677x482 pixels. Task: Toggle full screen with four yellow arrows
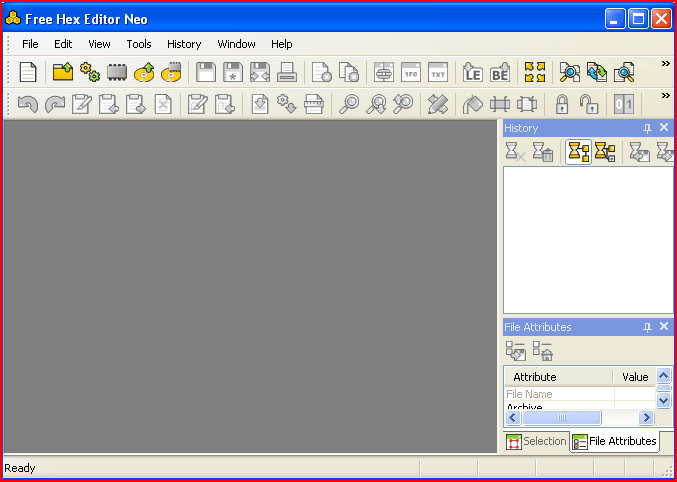(x=535, y=72)
